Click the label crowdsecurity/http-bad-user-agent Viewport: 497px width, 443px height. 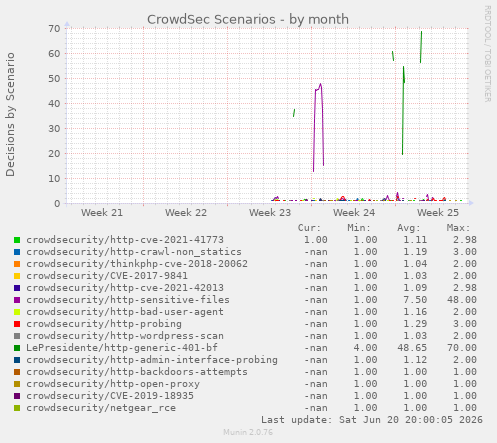pos(125,312)
